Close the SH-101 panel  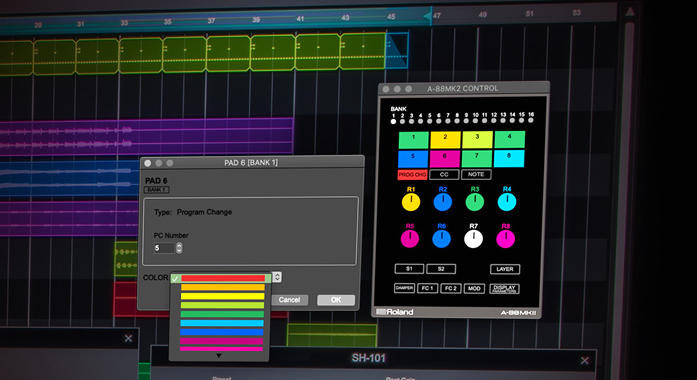tap(585, 360)
